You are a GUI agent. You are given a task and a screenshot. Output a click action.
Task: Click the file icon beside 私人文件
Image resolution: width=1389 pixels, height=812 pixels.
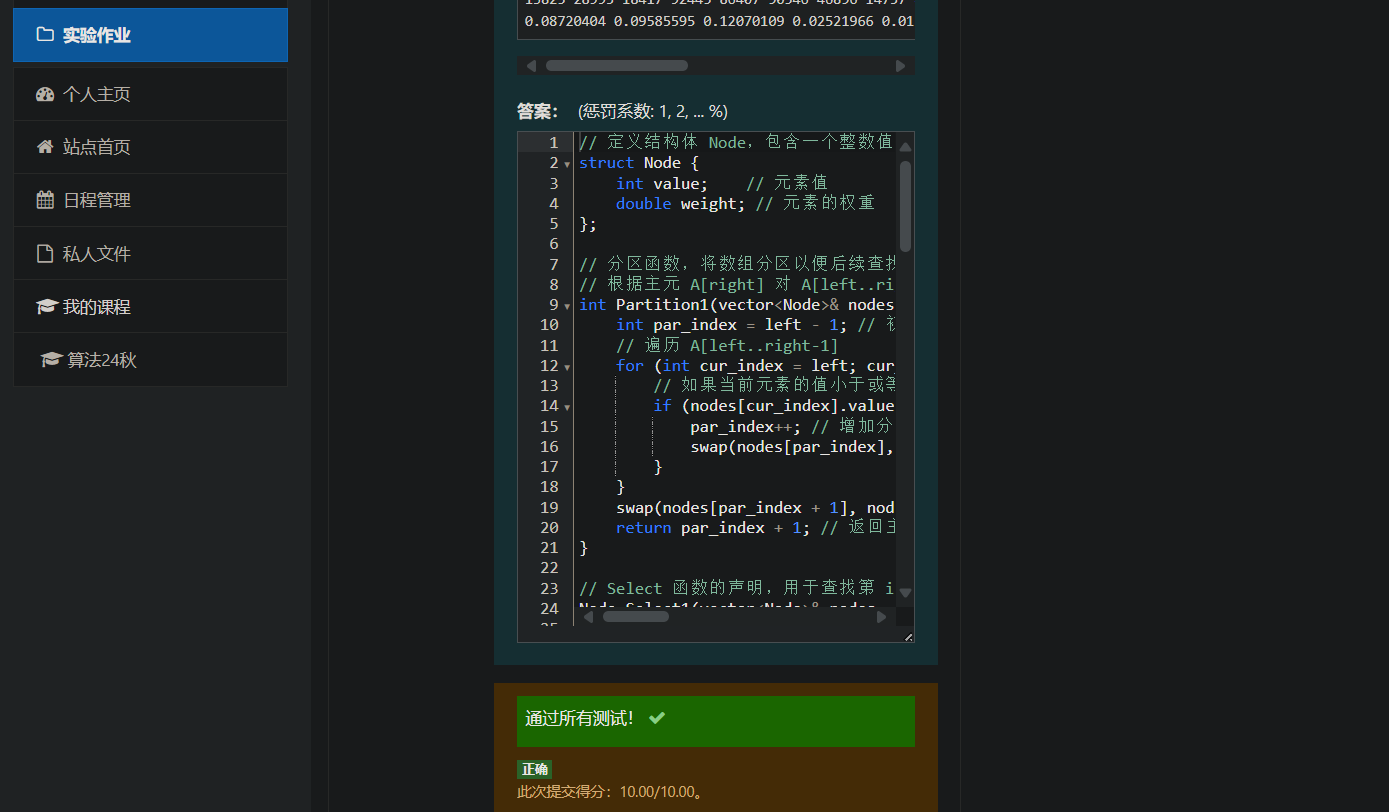(44, 253)
